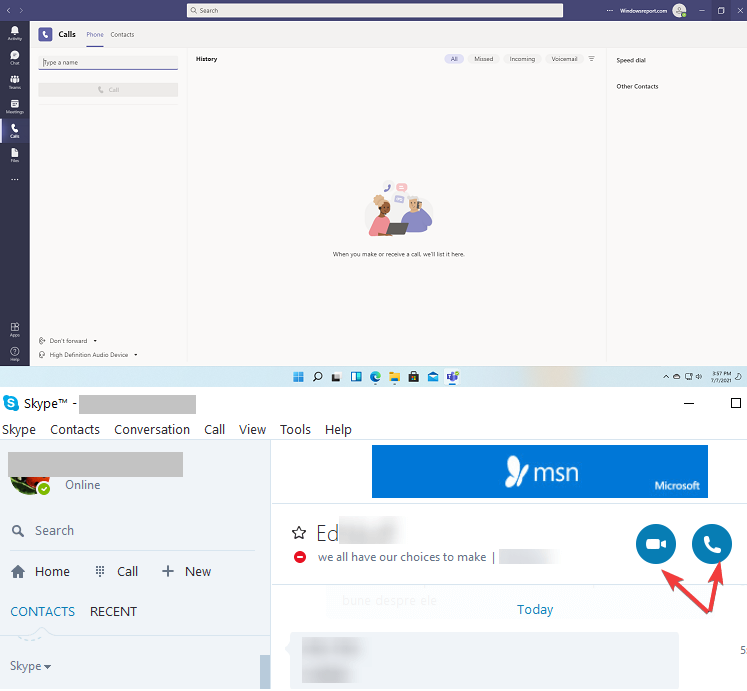747x691 pixels.
Task: Select Calls in the Teams sidebar
Action: (15, 131)
